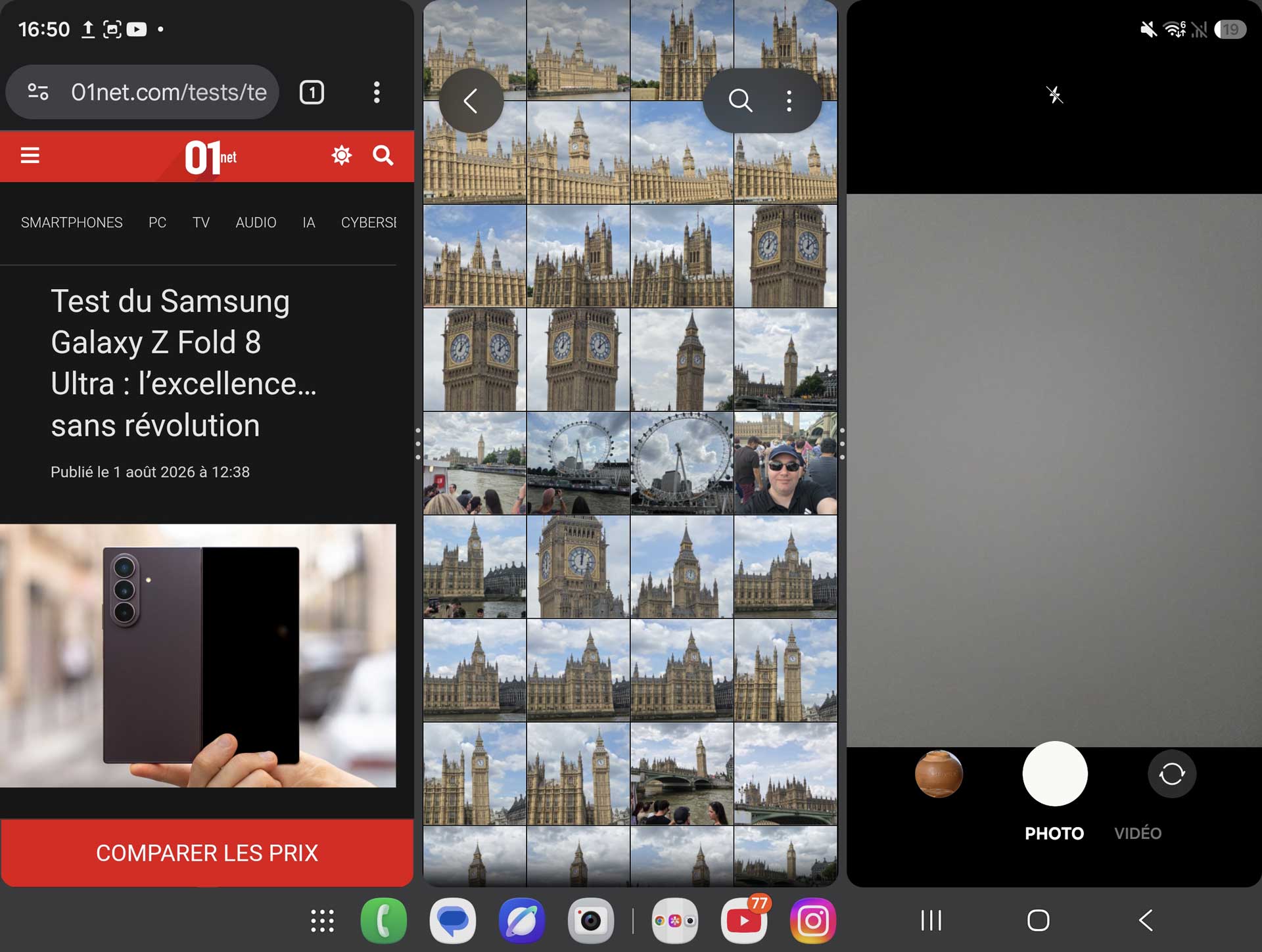
Task: Open the app trio shortcut in taskbar
Action: coord(675,920)
